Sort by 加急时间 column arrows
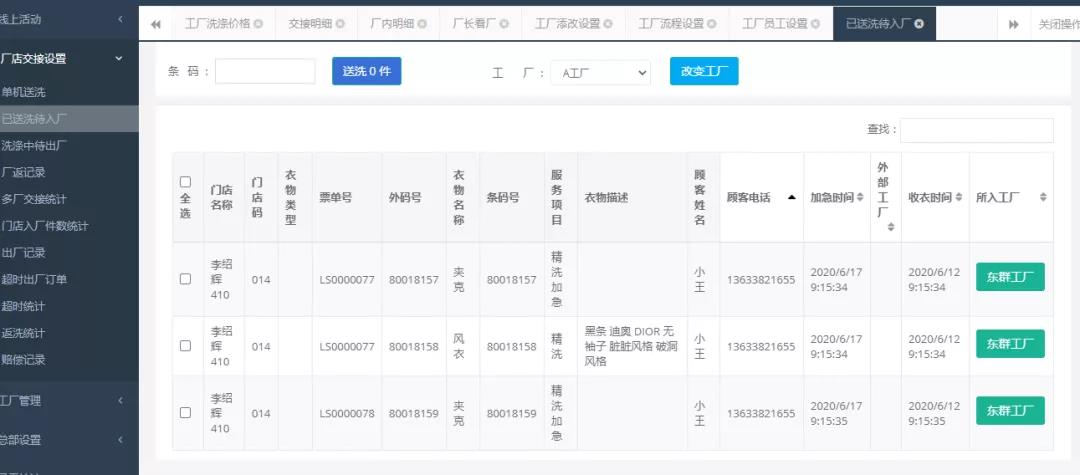Screen dimensions: 1080x475 860,198
